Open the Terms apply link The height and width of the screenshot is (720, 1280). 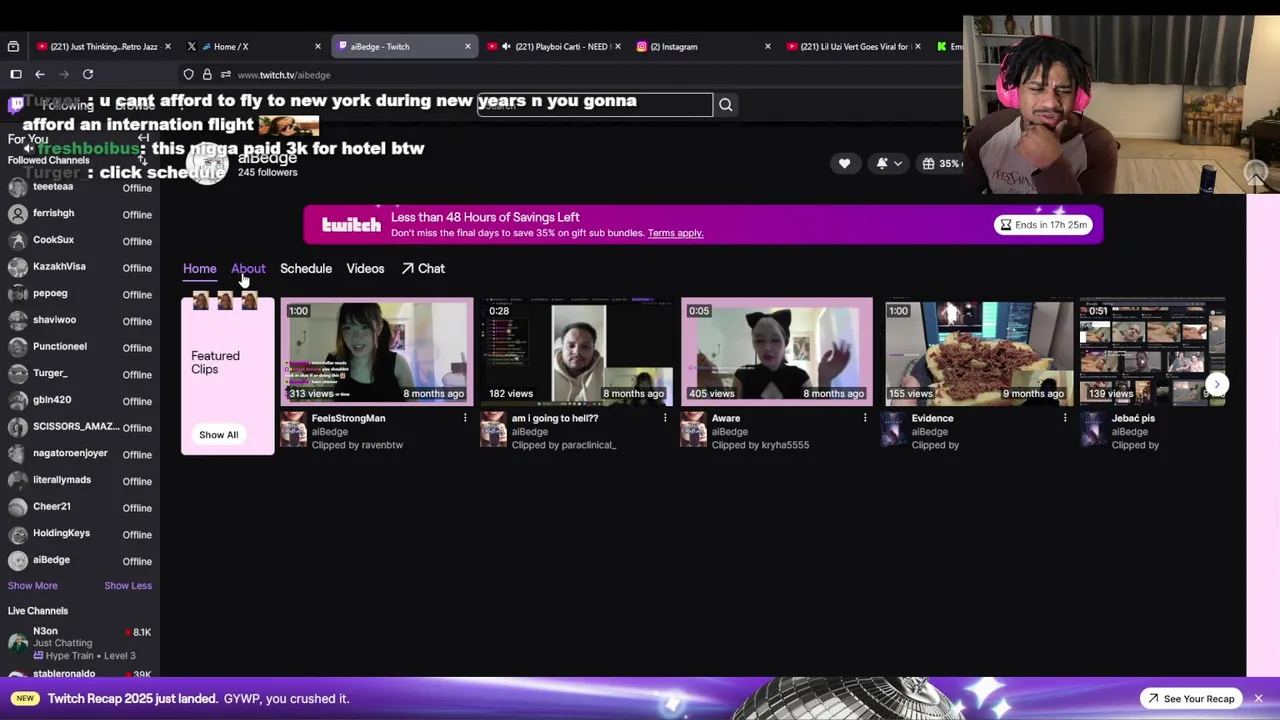(x=675, y=233)
